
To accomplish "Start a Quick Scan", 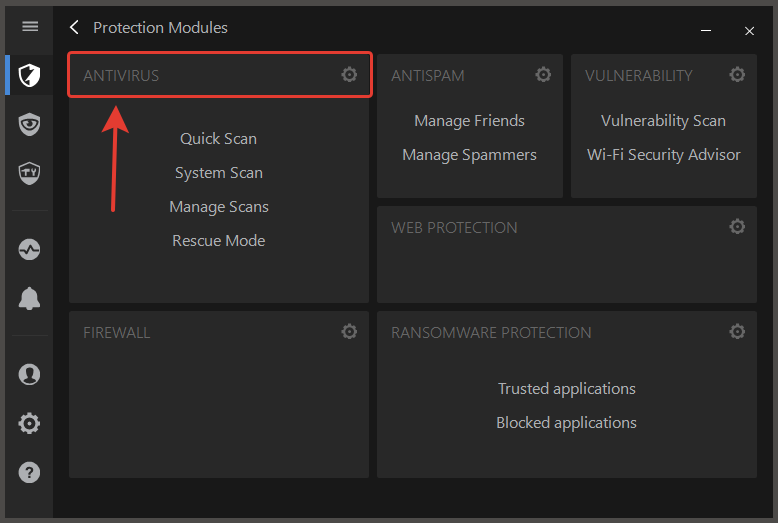I will (218, 138).
